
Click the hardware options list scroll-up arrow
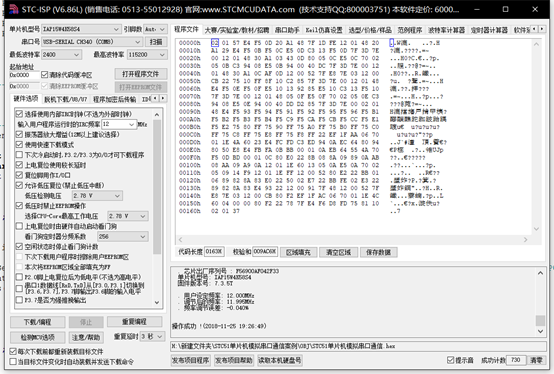point(157,115)
